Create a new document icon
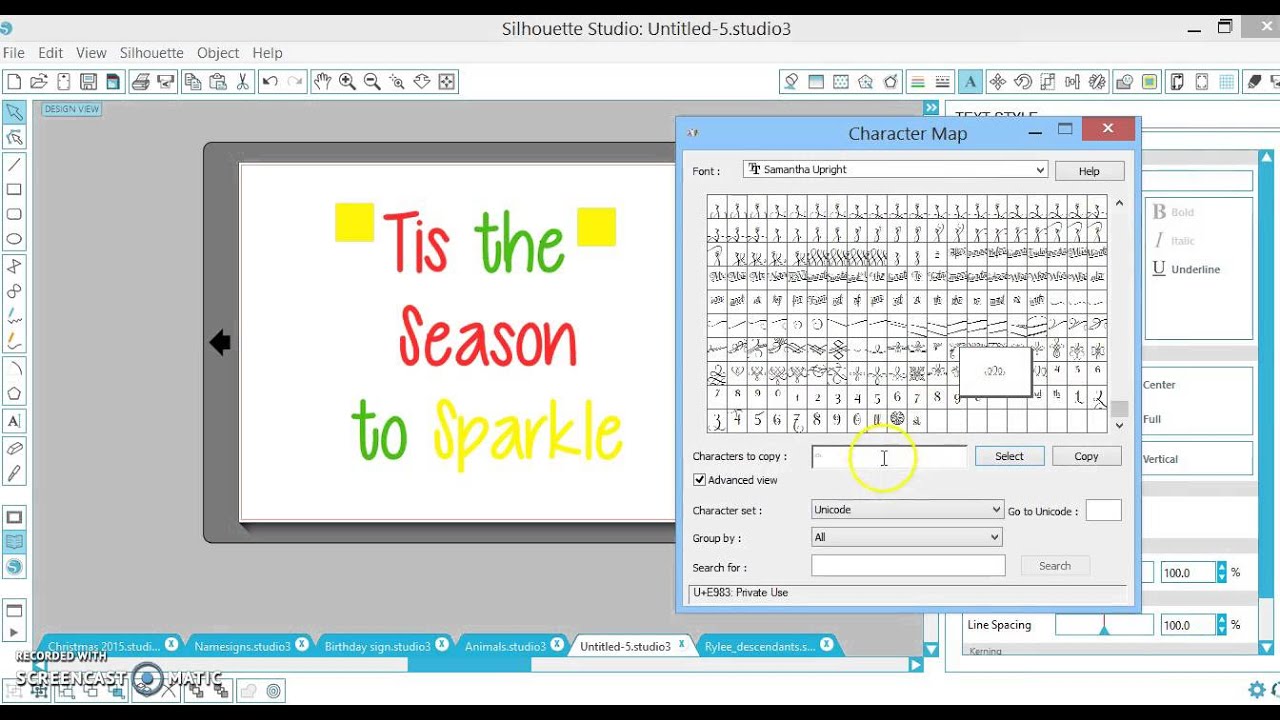The height and width of the screenshot is (720, 1280). [14, 82]
